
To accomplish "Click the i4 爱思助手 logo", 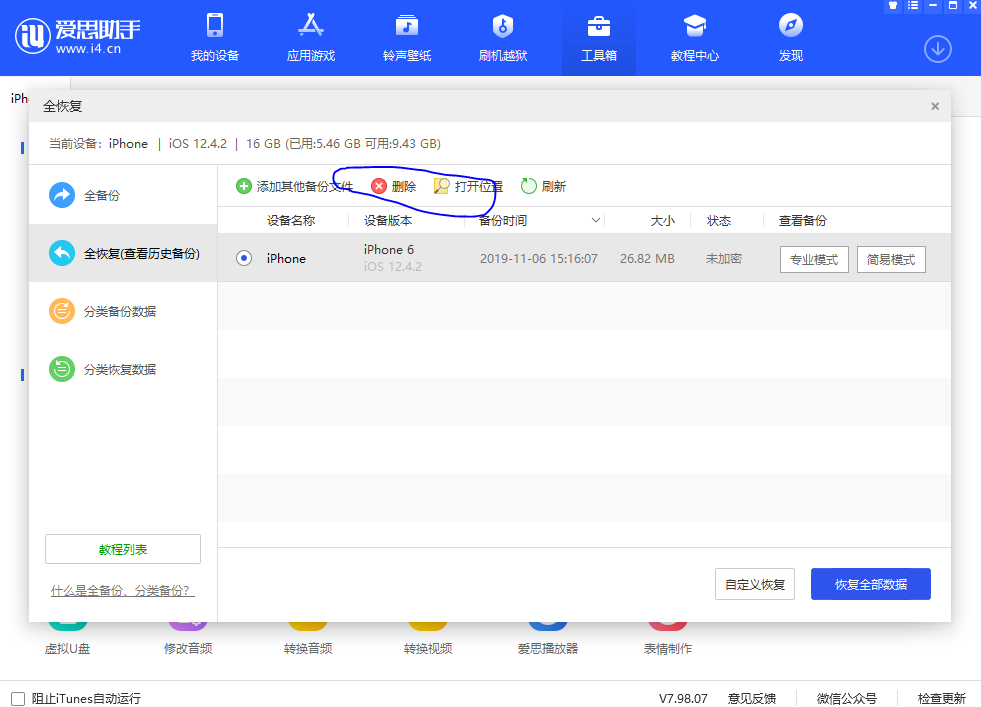I will click(77, 36).
